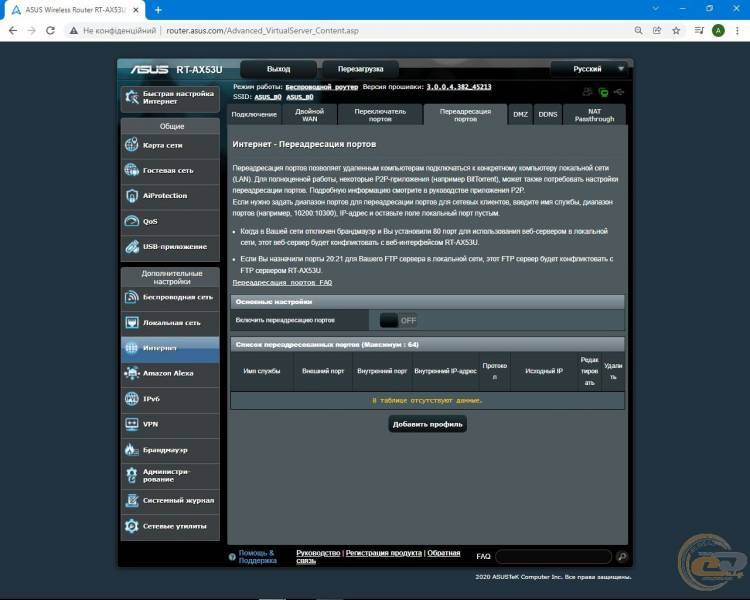Select Переадресация портов tab

pos(465,114)
